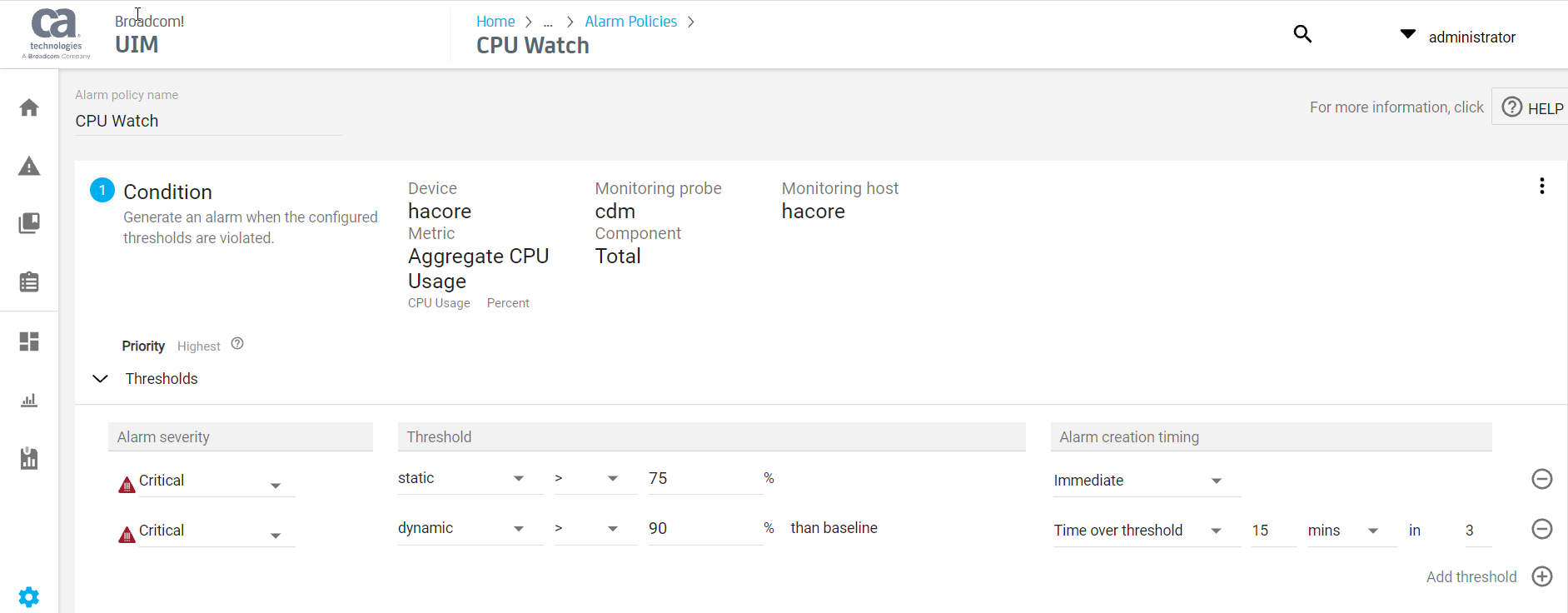Open the three-dot condition options menu
1568x613 pixels.
point(1542,185)
